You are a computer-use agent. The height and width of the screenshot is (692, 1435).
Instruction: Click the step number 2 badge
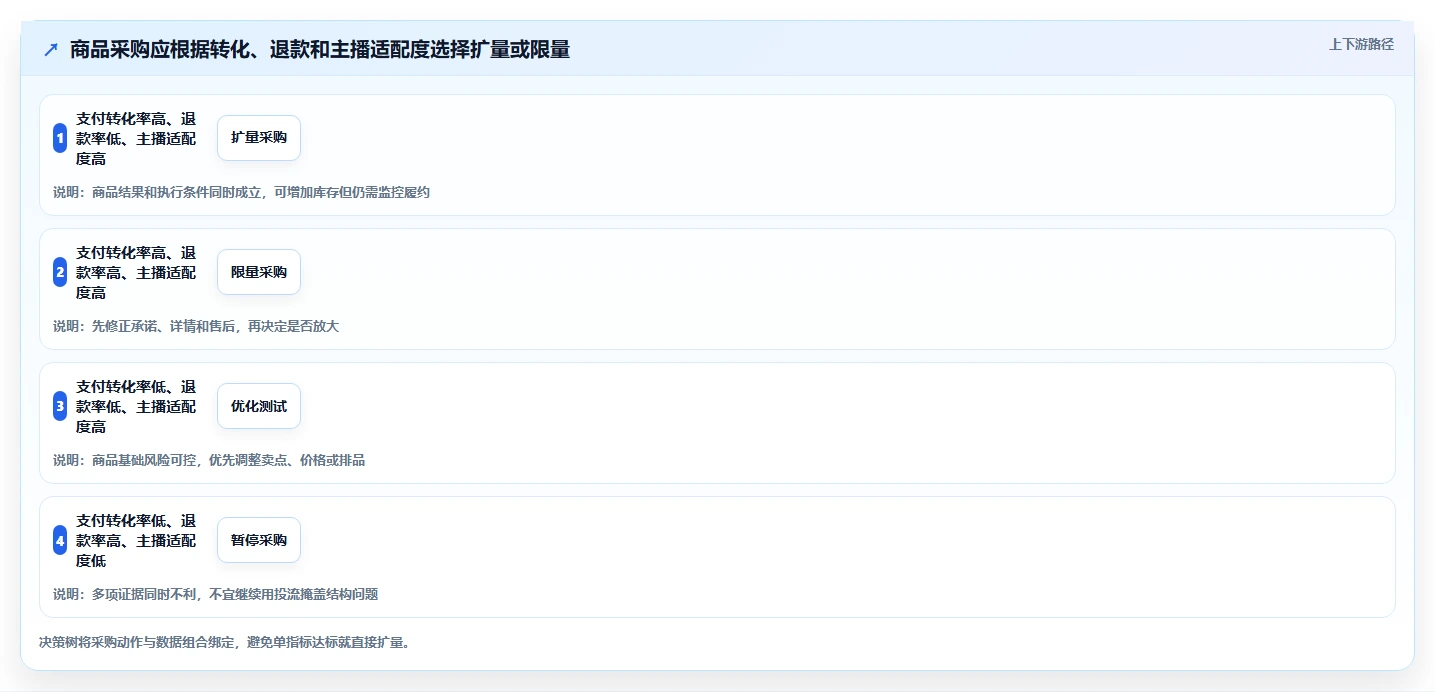pyautogui.click(x=60, y=272)
